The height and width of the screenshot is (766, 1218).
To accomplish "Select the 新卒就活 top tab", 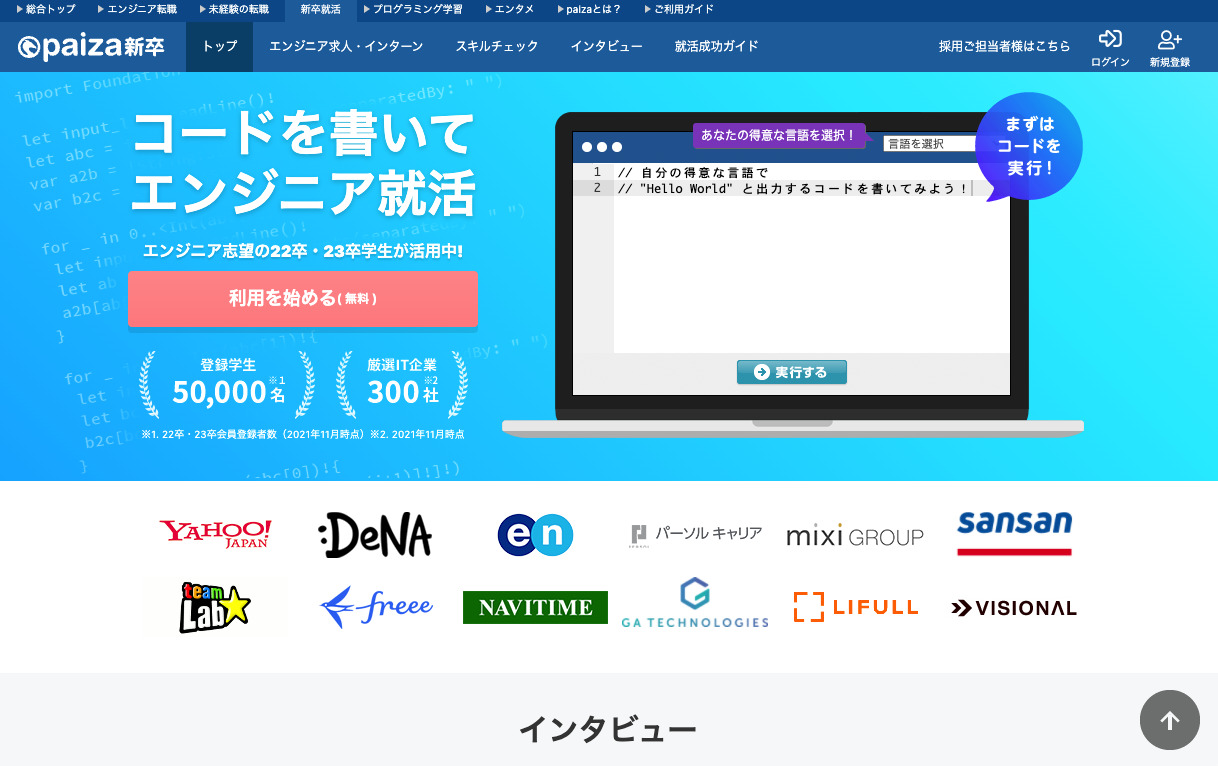I will pyautogui.click(x=320, y=10).
